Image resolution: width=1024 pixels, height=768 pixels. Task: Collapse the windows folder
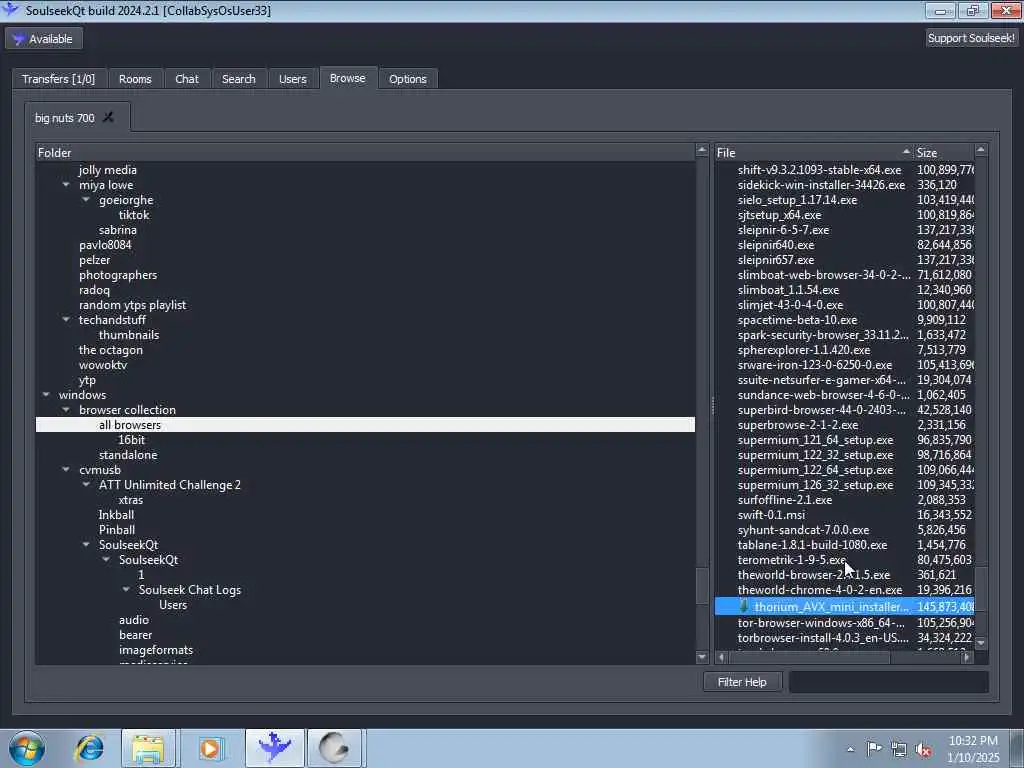(46, 395)
